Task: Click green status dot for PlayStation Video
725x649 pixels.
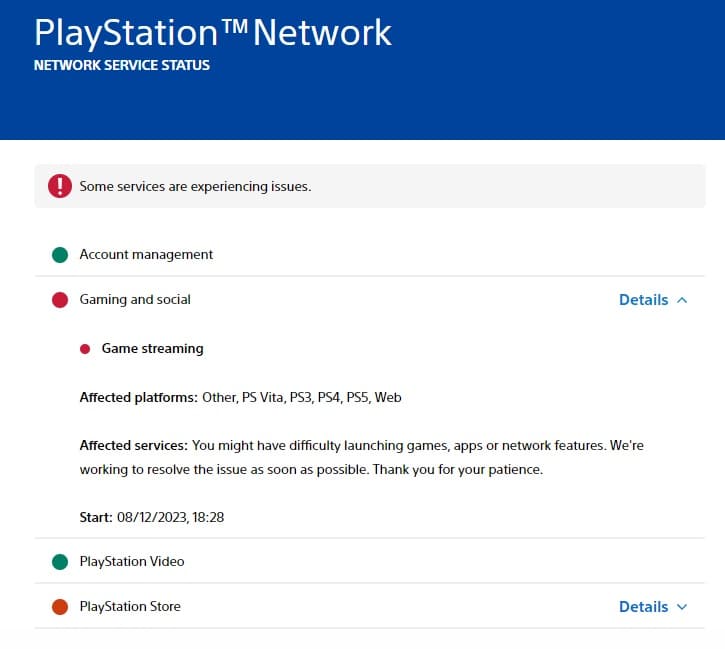Action: pos(60,562)
